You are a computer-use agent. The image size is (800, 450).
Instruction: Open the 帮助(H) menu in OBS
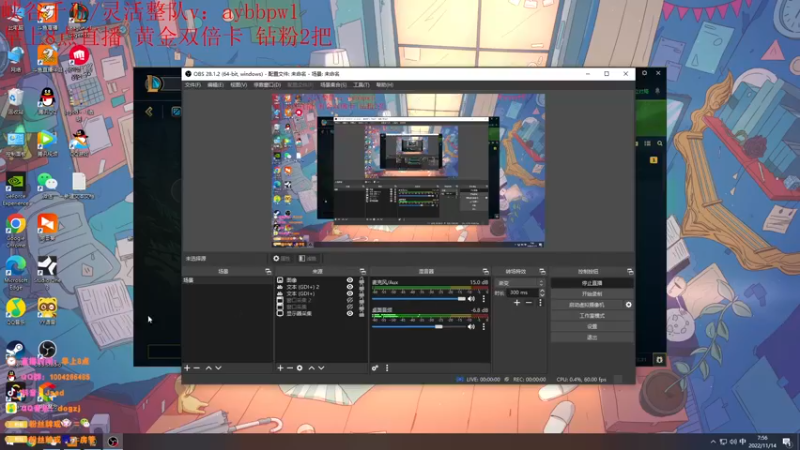tap(384, 85)
